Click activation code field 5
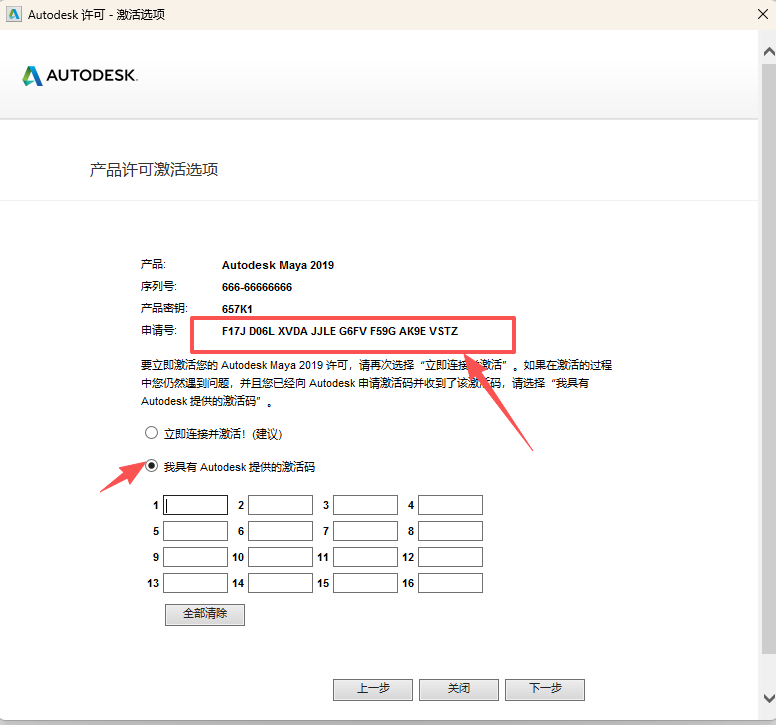Image resolution: width=776 pixels, height=725 pixels. click(195, 531)
